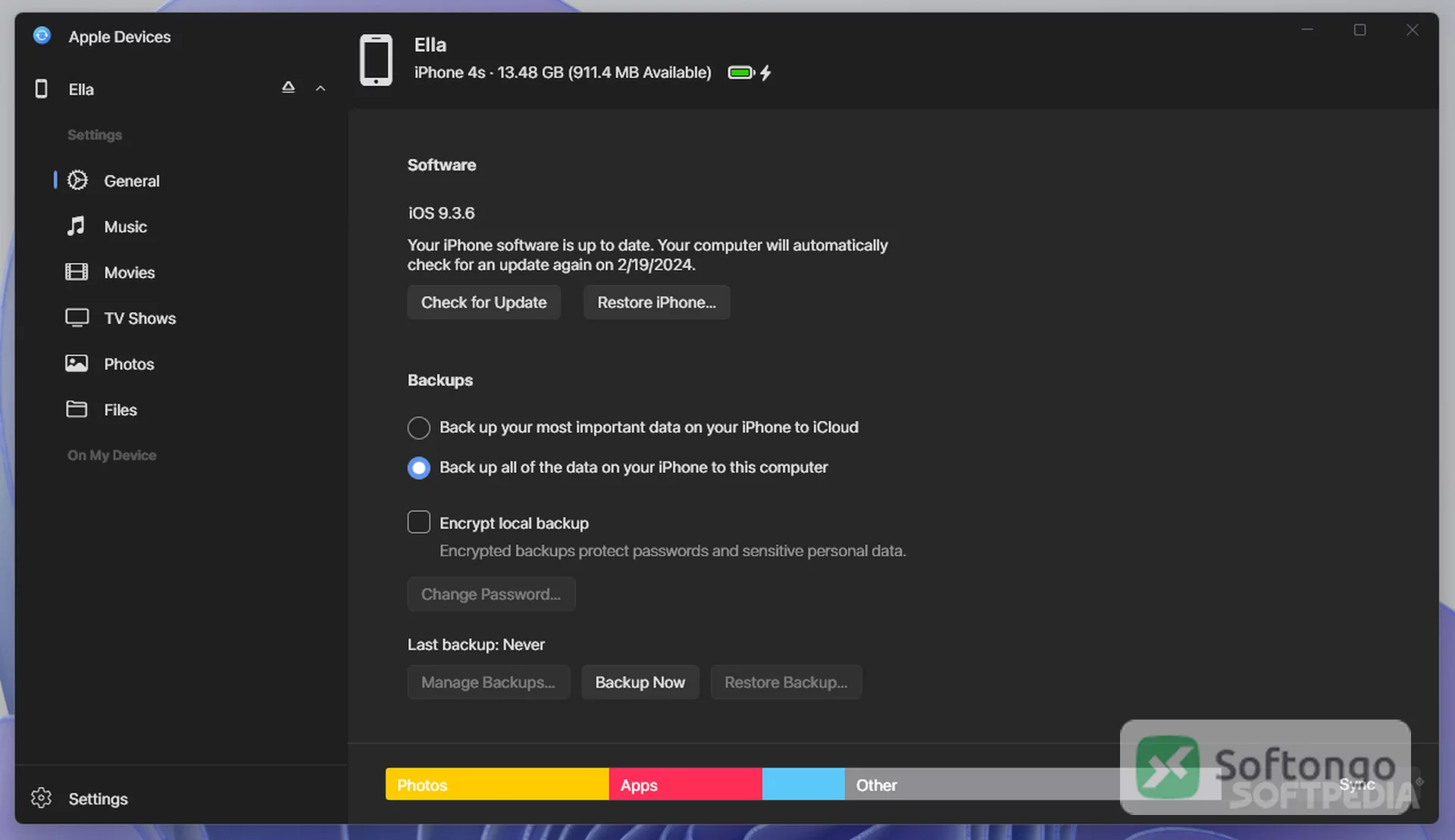Viewport: 1455px width, 840px height.
Task: Click the Last backup: Never text
Action: coord(476,644)
